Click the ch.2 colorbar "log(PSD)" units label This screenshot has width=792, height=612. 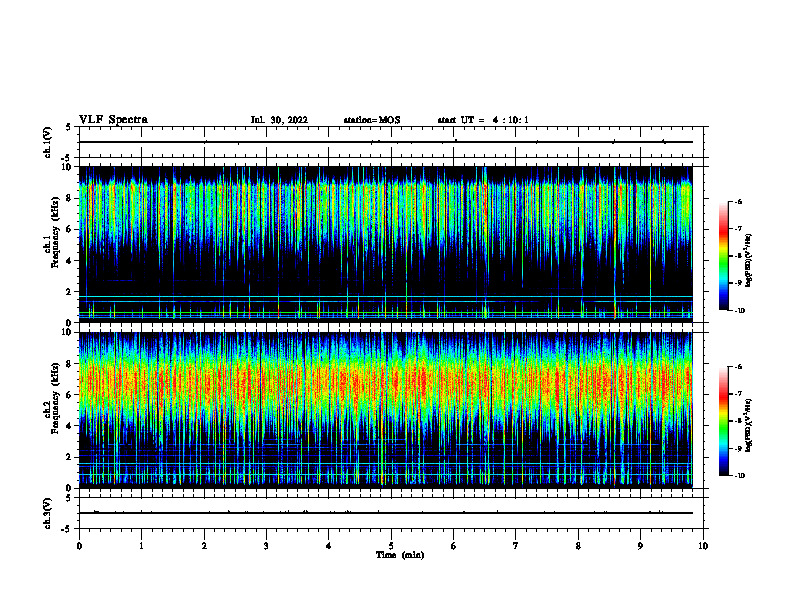(x=749, y=426)
